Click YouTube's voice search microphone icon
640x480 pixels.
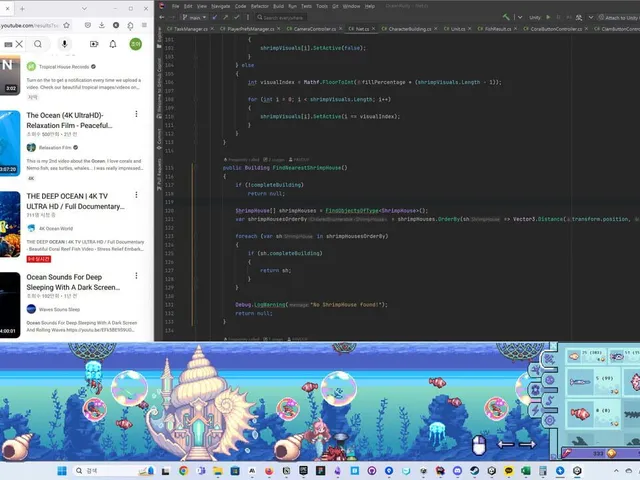click(64, 44)
